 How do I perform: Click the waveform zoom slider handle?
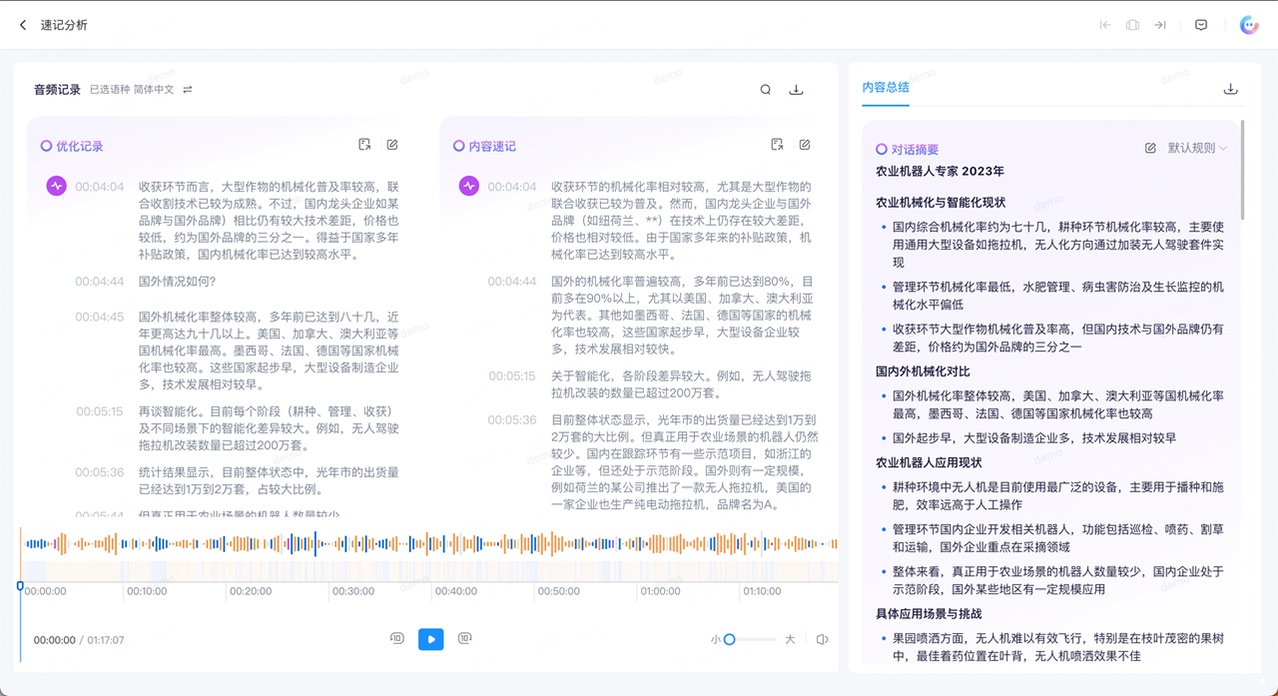[729, 639]
